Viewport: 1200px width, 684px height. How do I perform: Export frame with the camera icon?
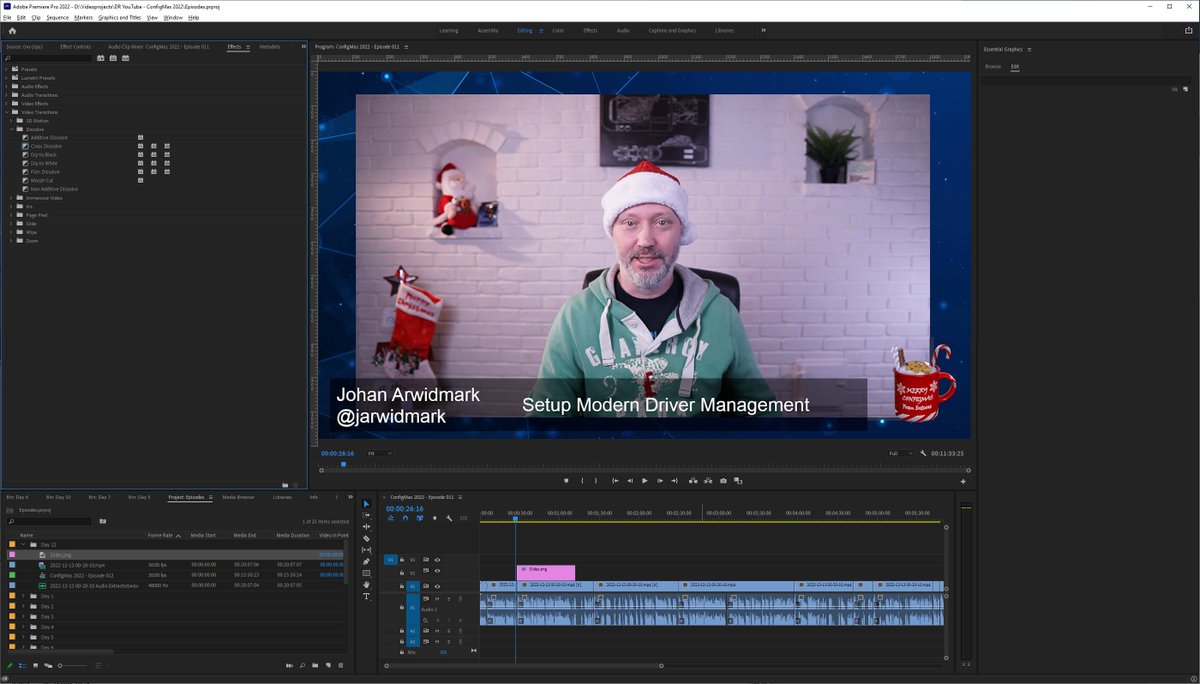pos(723,481)
